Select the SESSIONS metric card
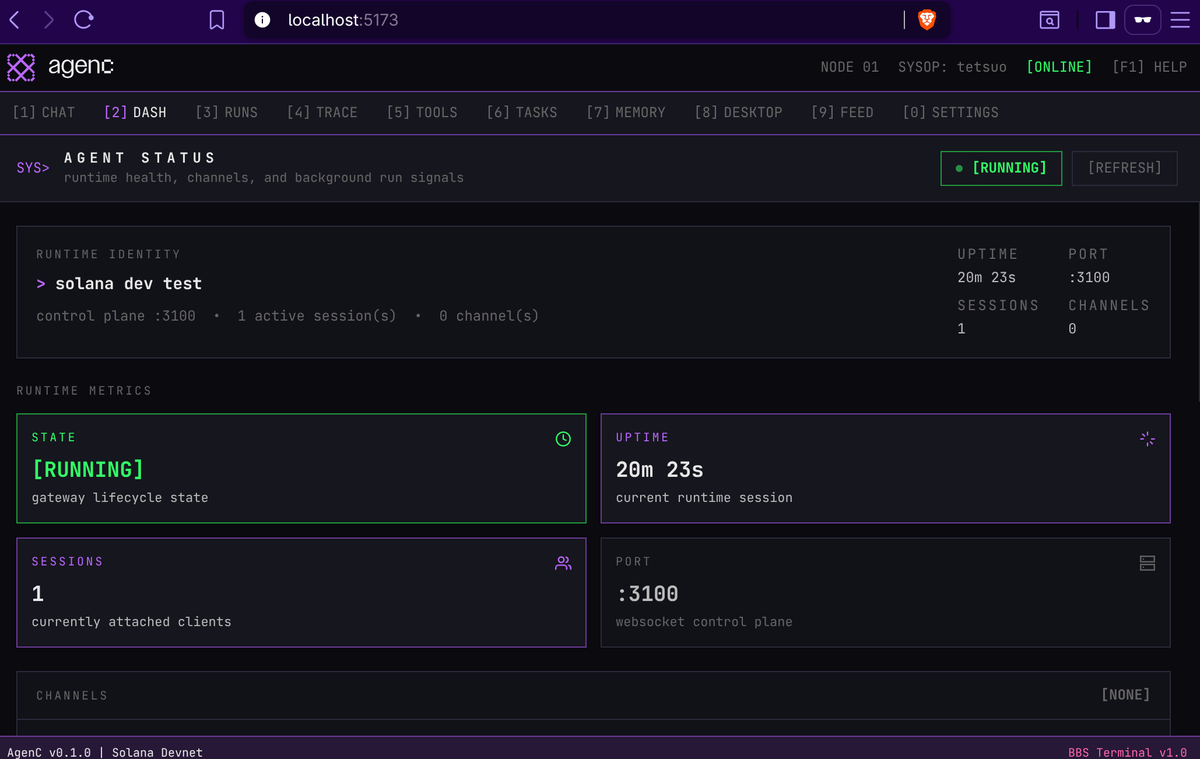This screenshot has height=759, width=1200. click(301, 592)
